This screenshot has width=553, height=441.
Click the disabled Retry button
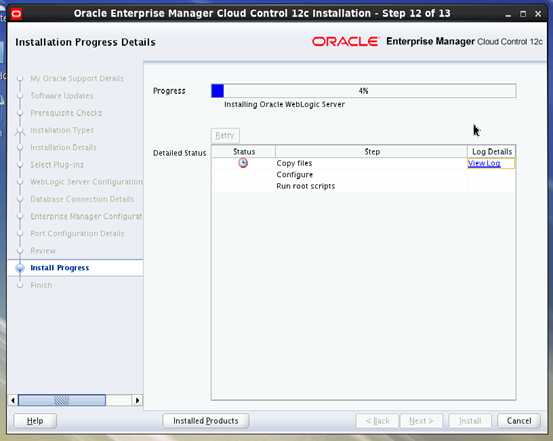pyautogui.click(x=225, y=135)
